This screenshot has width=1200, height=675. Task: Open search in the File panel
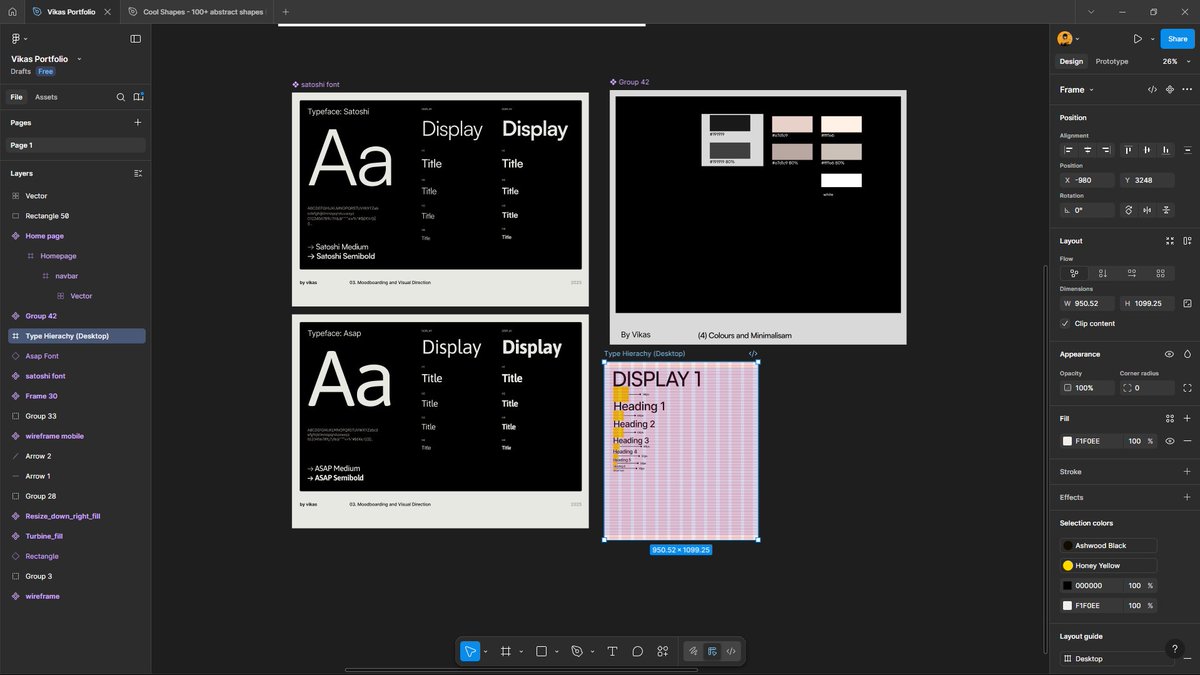(120, 96)
